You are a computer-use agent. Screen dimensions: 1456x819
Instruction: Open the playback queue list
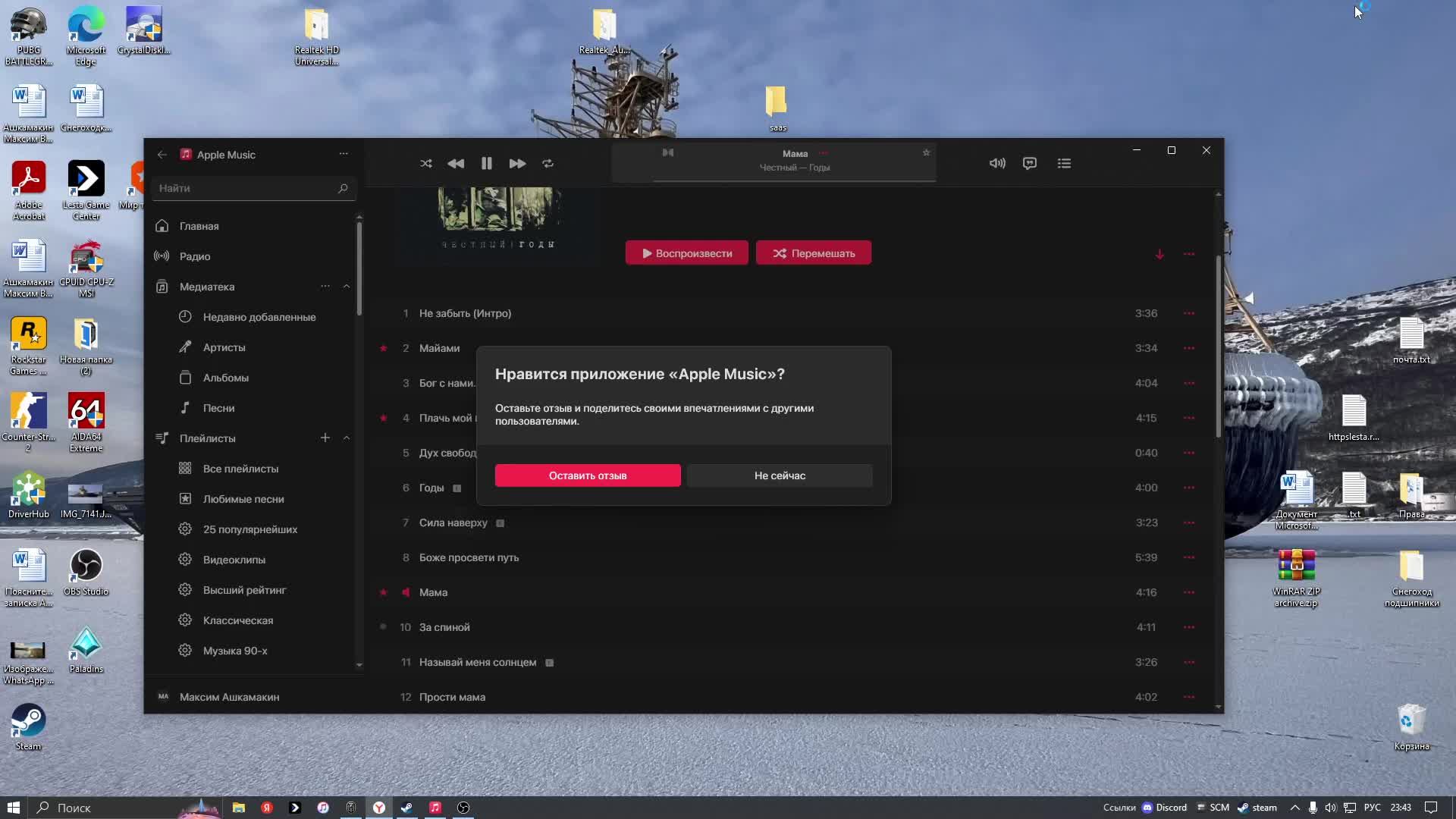[x=1065, y=164]
